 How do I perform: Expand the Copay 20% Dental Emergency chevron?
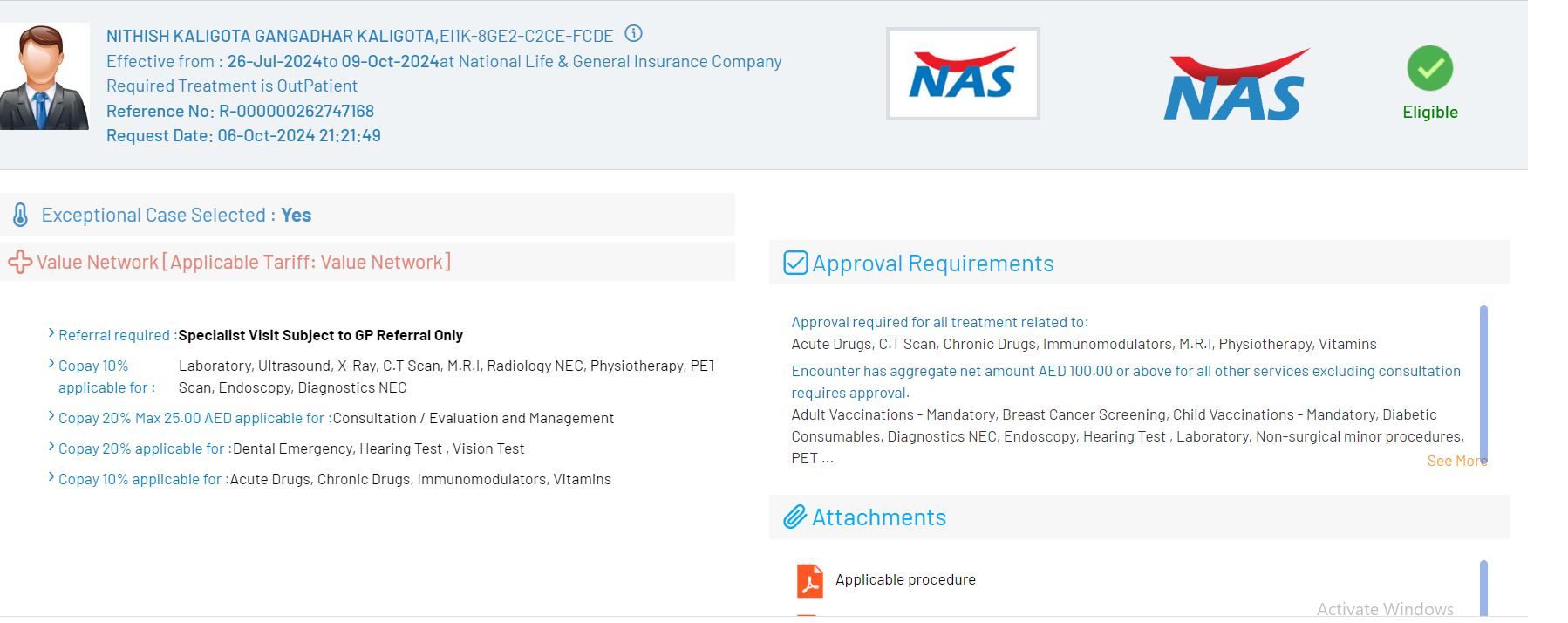pos(51,448)
